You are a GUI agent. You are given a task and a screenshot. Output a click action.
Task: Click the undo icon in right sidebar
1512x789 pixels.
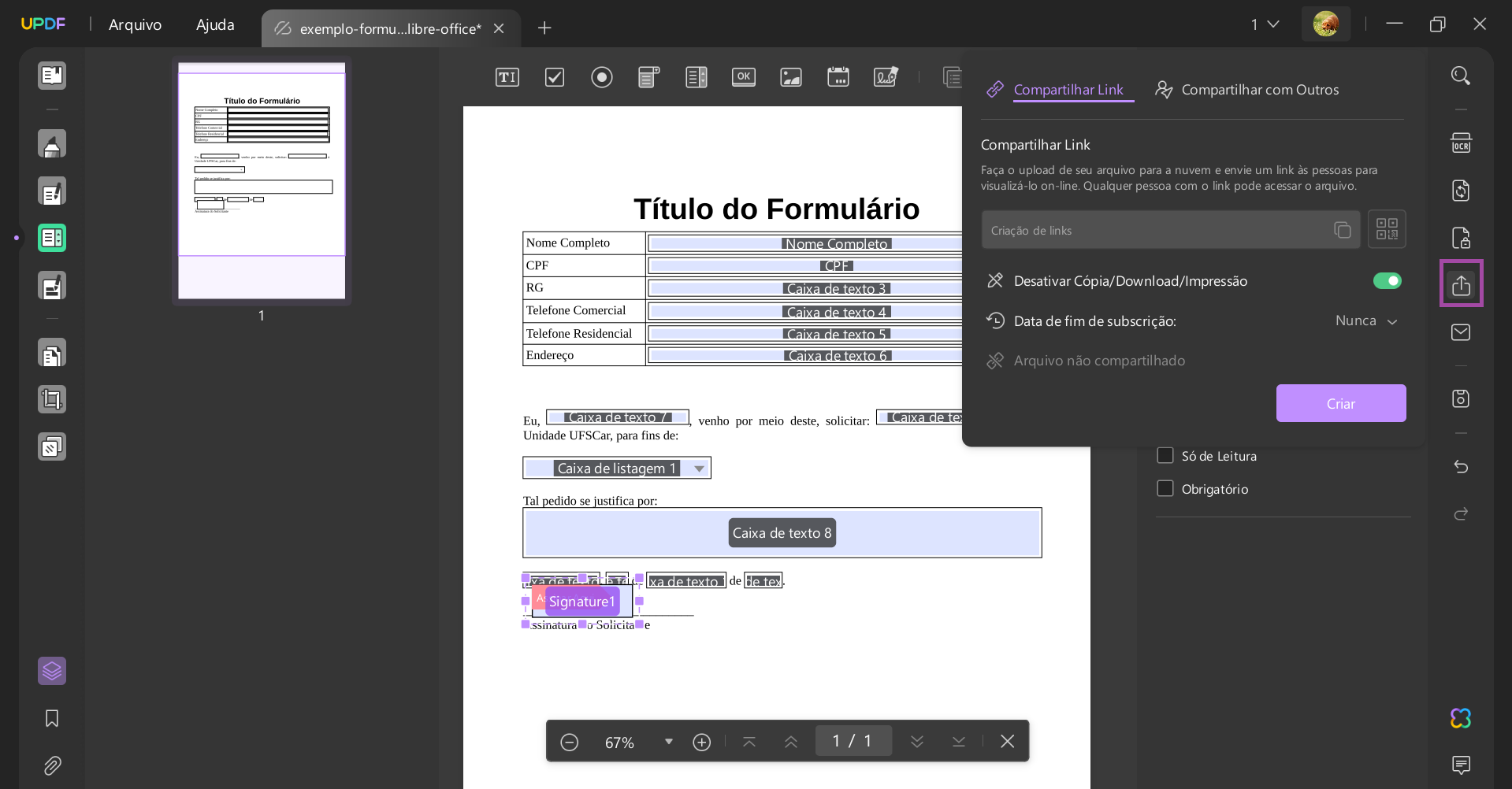click(x=1461, y=466)
